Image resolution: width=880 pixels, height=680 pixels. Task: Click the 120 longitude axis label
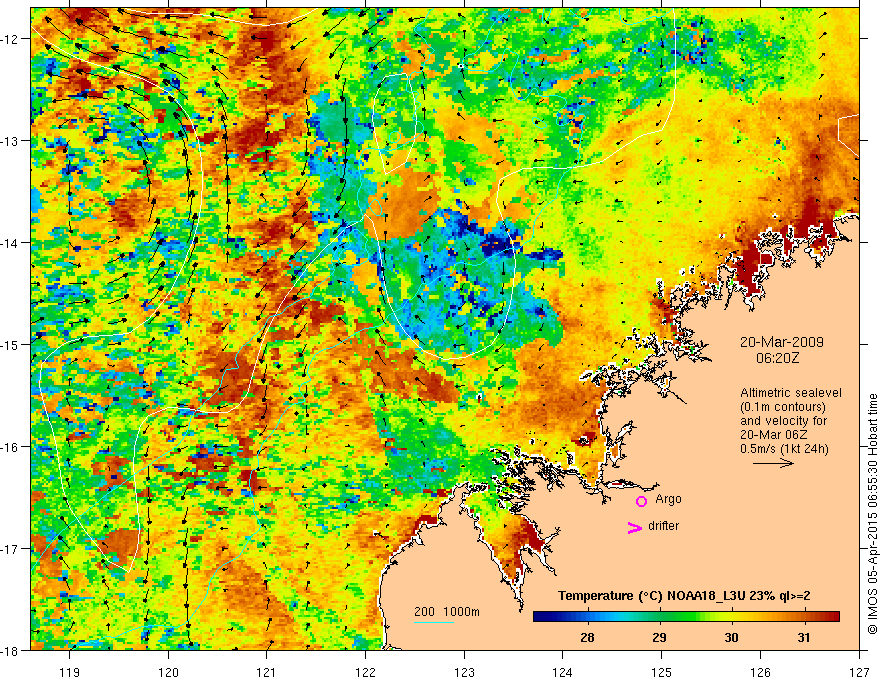(x=168, y=672)
